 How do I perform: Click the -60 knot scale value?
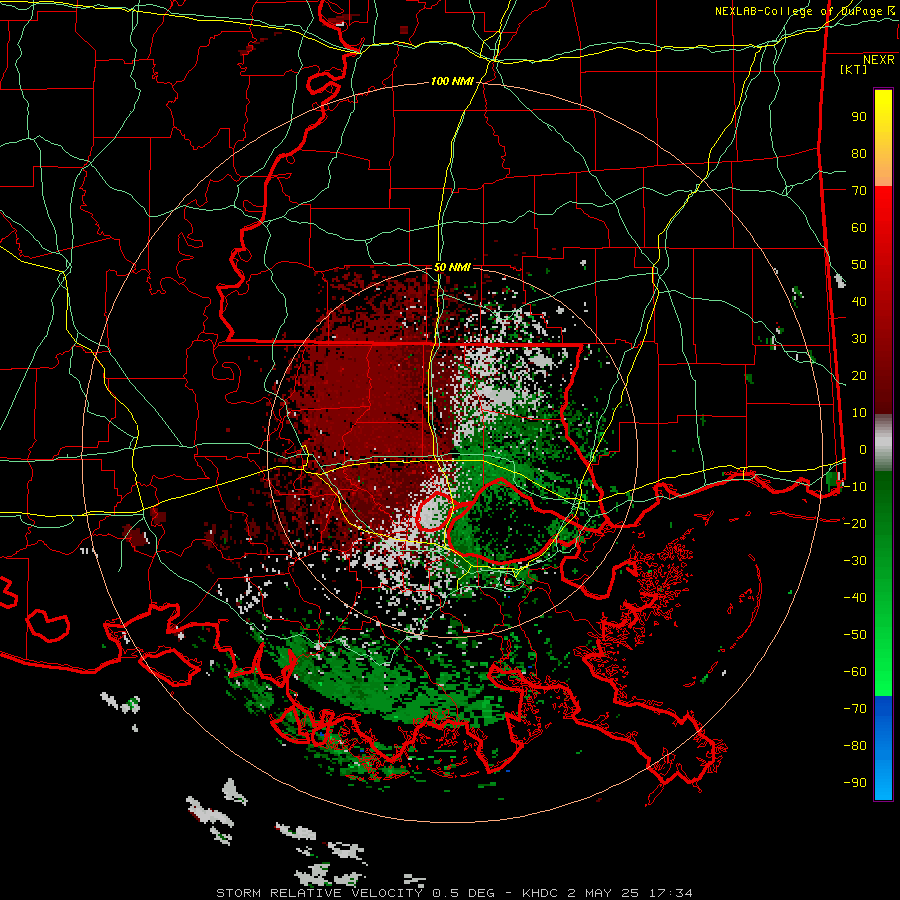pyautogui.click(x=855, y=672)
